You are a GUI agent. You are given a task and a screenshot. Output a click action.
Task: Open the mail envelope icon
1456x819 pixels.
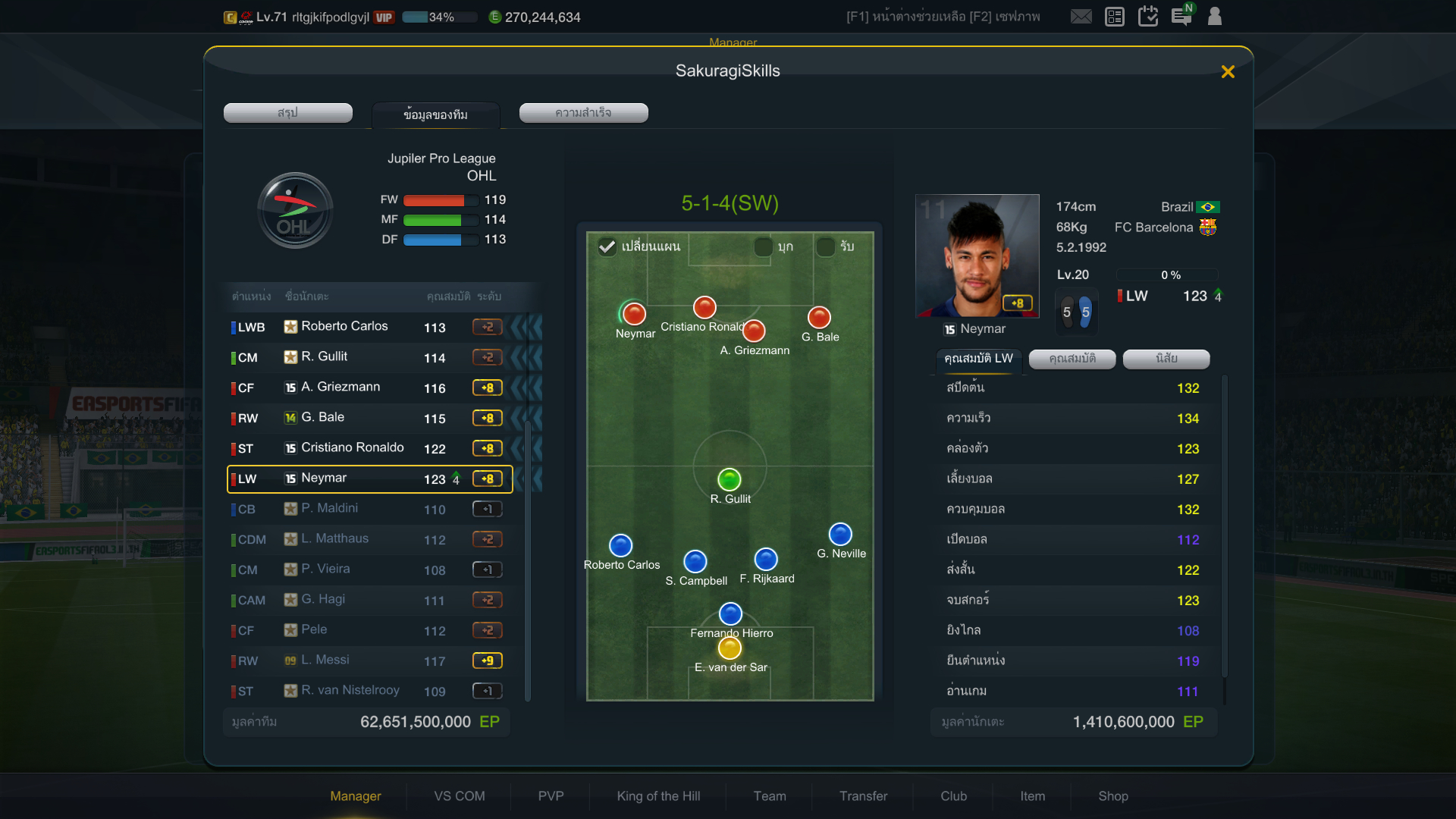[x=1081, y=17]
